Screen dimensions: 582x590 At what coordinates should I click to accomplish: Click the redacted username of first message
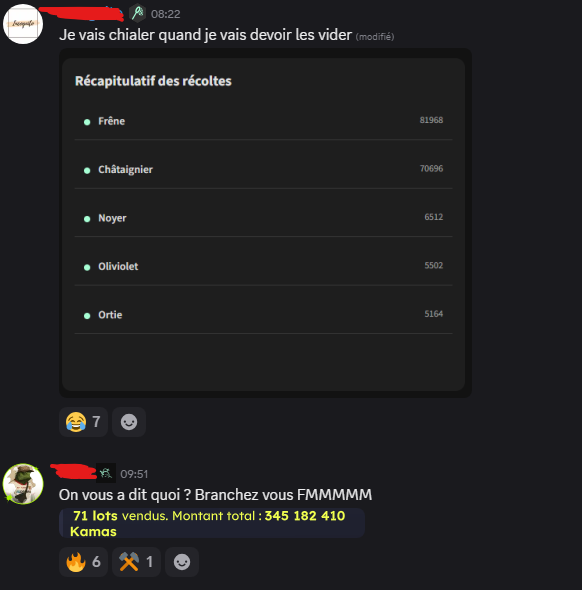tap(82, 14)
